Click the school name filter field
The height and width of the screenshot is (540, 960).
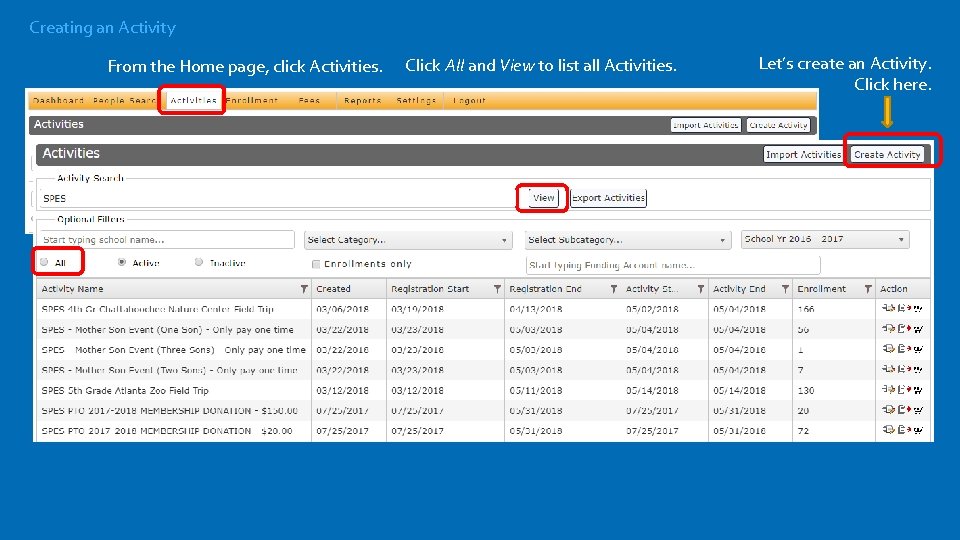(167, 239)
